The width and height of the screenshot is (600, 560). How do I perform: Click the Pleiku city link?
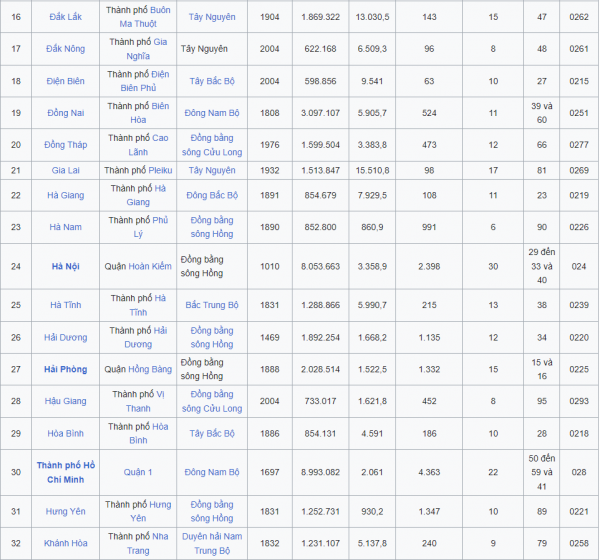tap(160, 170)
